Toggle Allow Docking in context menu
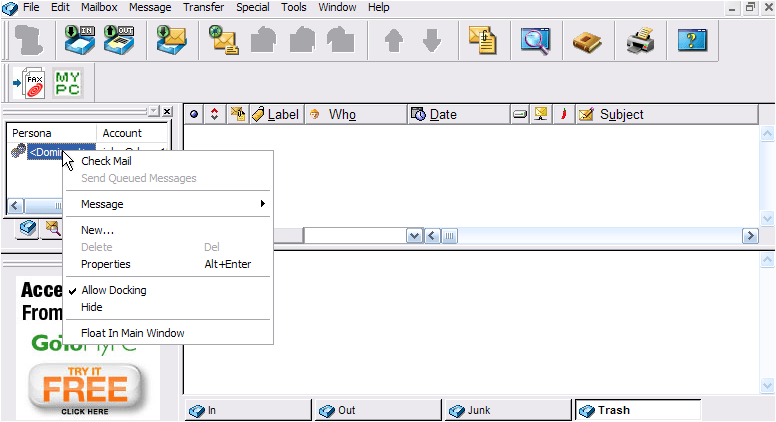776x422 pixels. [x=114, y=290]
